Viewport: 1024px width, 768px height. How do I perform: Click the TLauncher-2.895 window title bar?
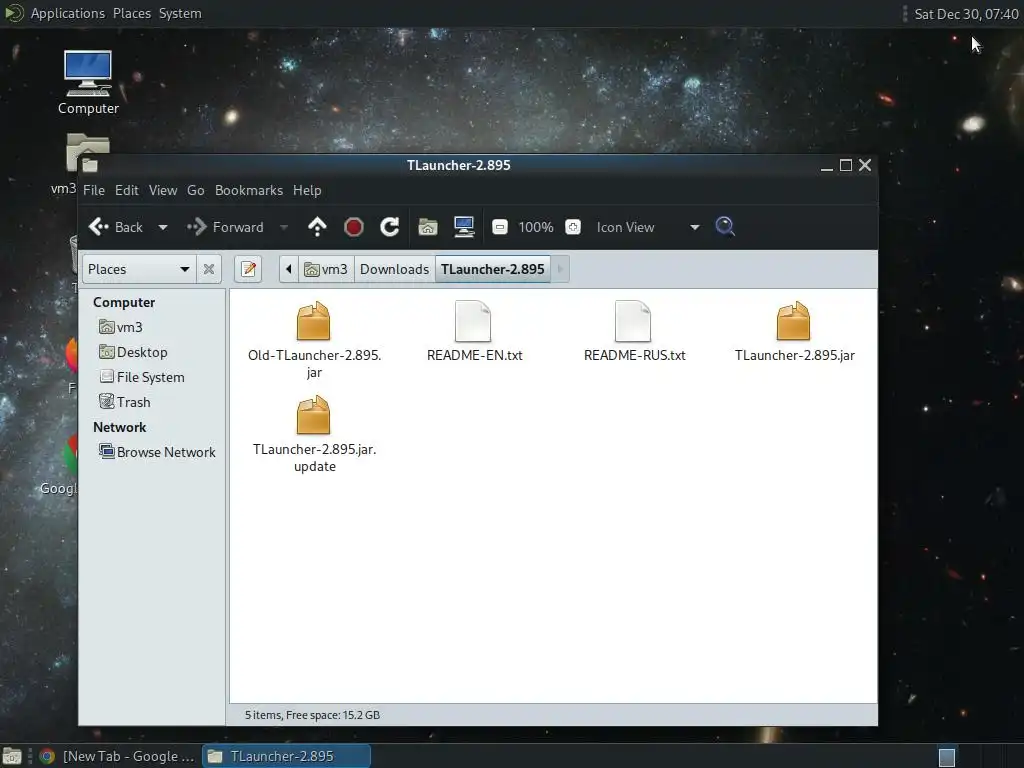pos(458,165)
